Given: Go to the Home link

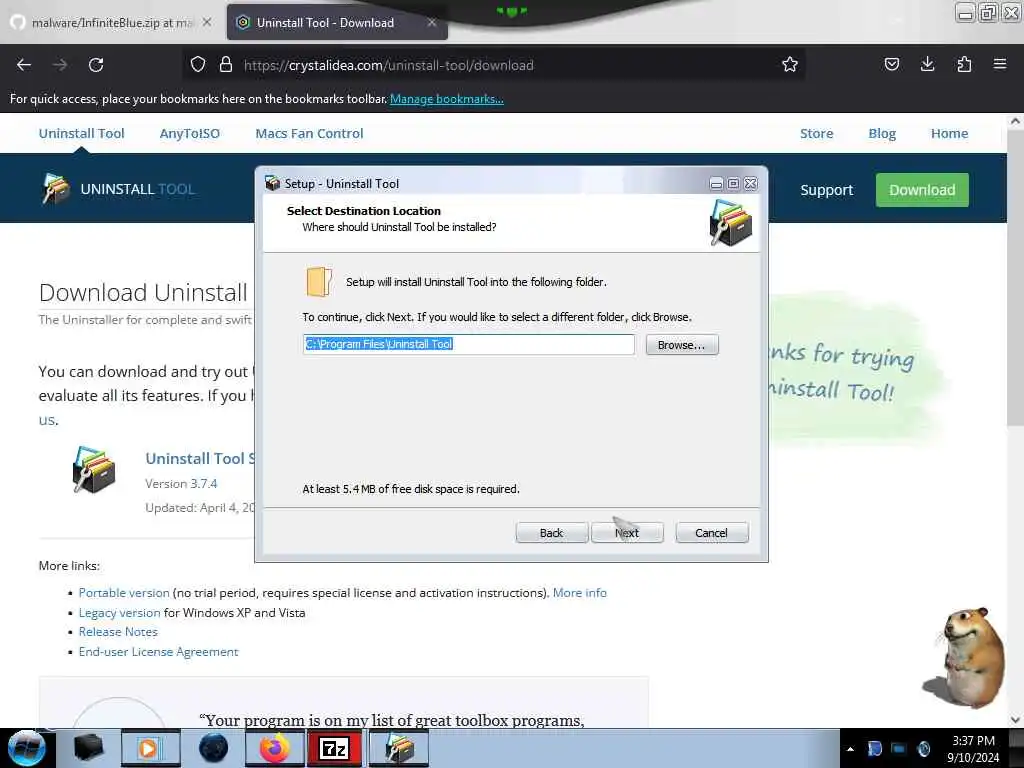Looking at the screenshot, I should 949,133.
